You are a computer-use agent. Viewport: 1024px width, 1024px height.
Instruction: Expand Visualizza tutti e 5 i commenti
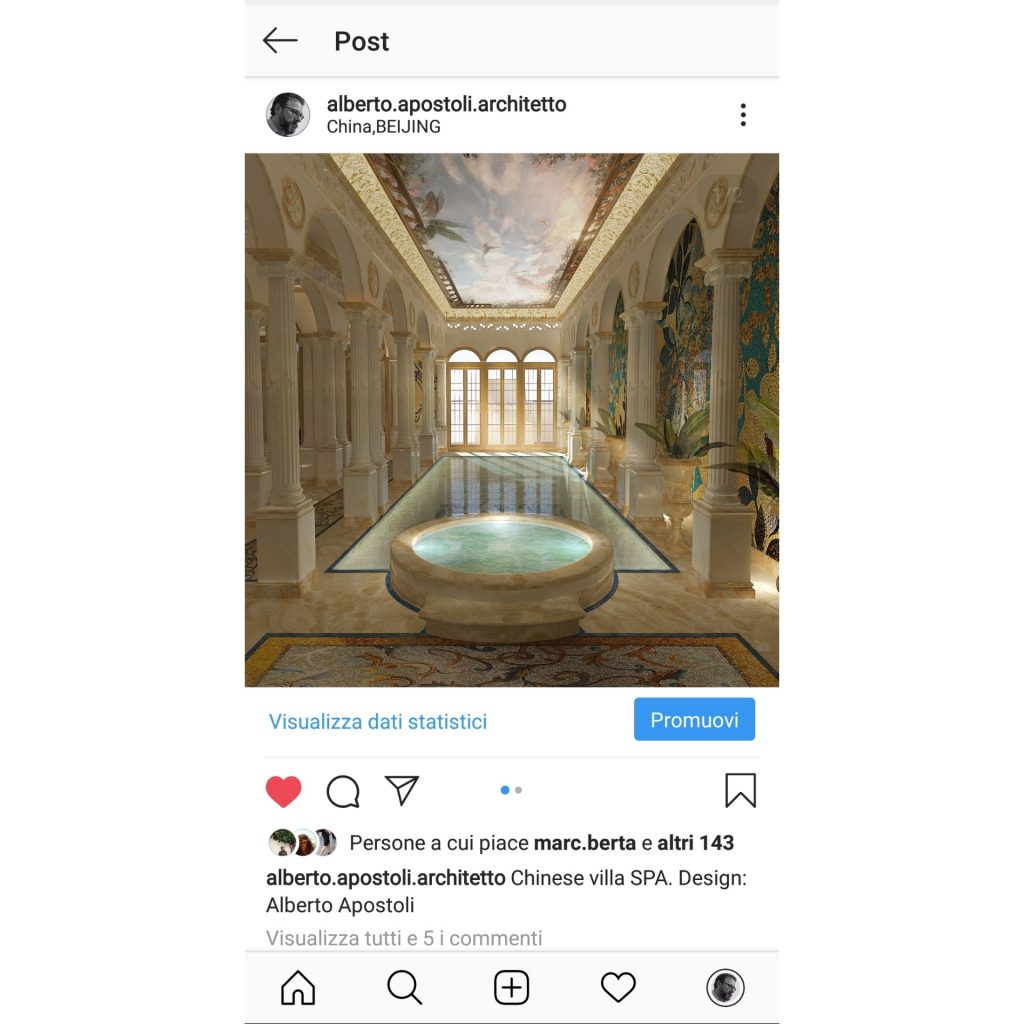click(x=404, y=938)
